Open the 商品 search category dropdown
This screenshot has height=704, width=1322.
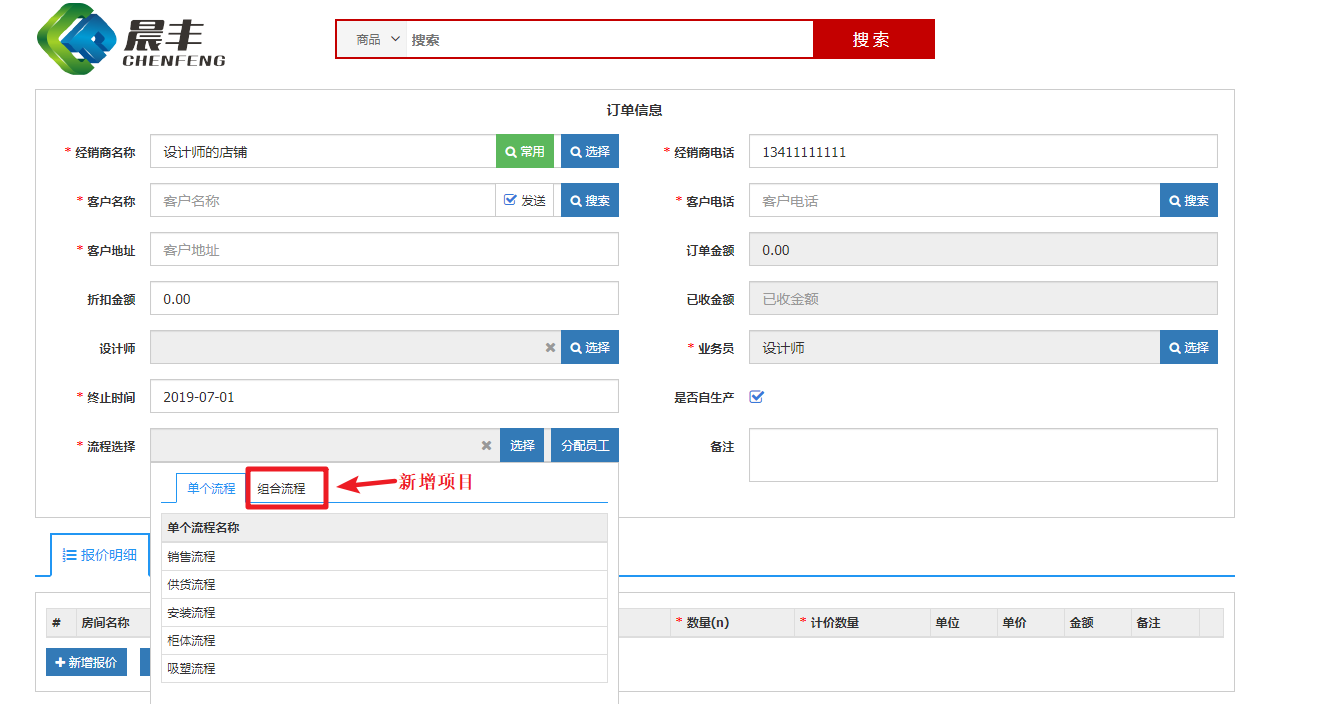click(x=378, y=40)
